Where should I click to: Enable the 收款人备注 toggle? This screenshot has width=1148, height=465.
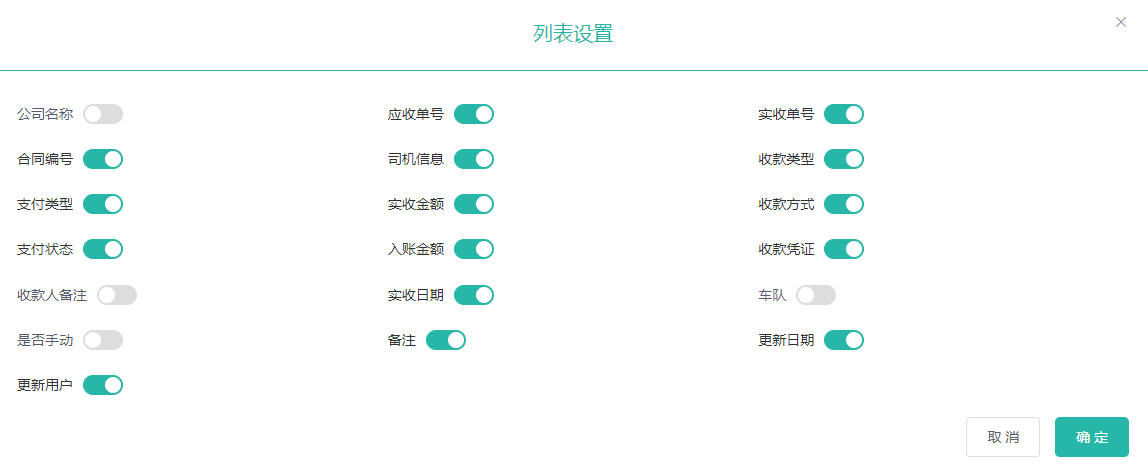(117, 295)
